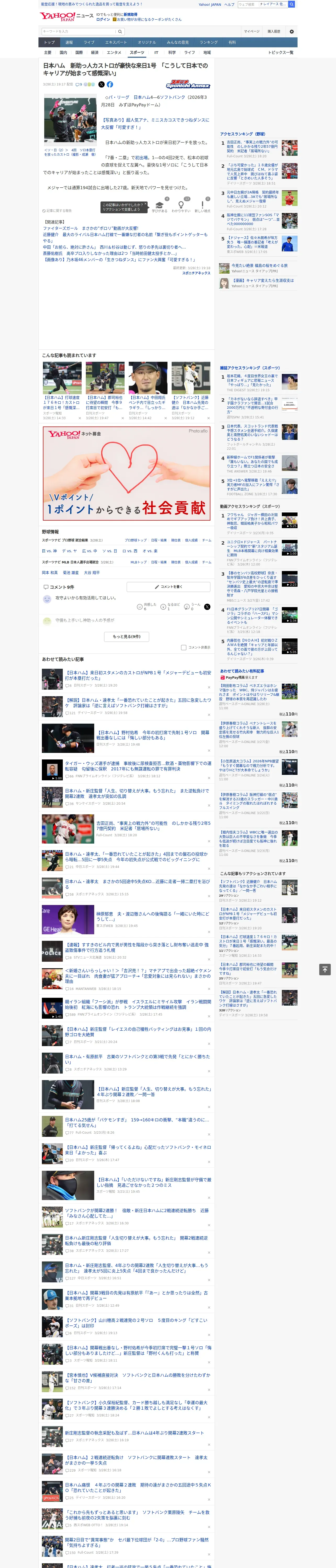This screenshot has width=336, height=1568.
Task: Click うーん on the first comment
Action: coord(193,606)
